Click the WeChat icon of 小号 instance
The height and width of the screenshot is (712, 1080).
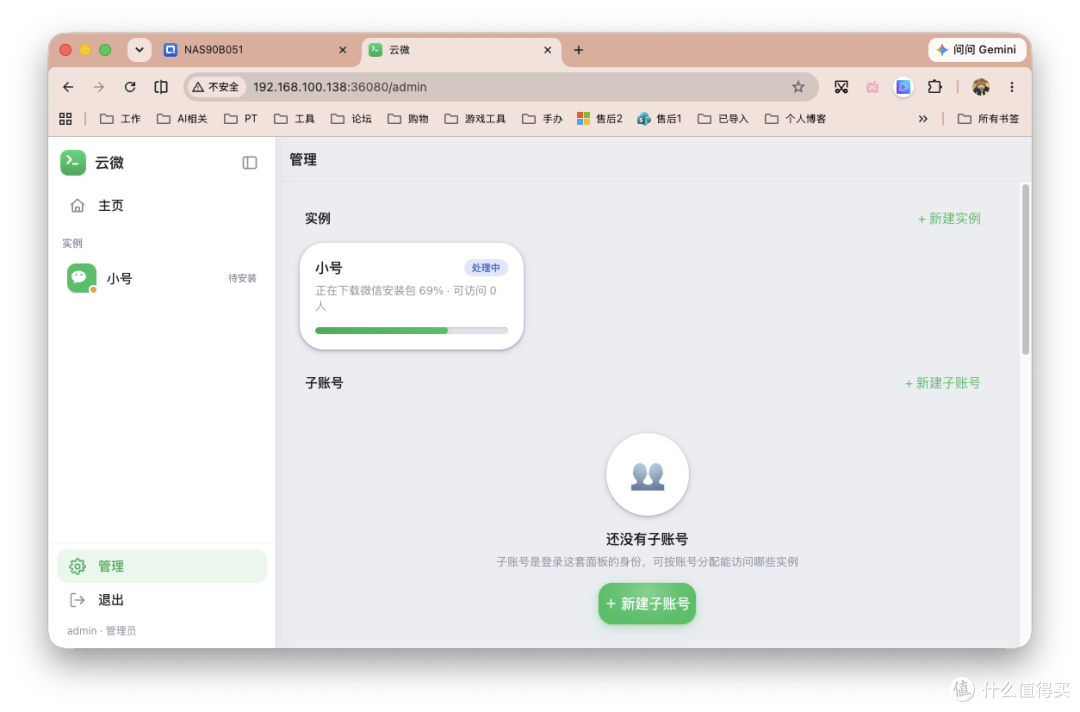coord(81,278)
